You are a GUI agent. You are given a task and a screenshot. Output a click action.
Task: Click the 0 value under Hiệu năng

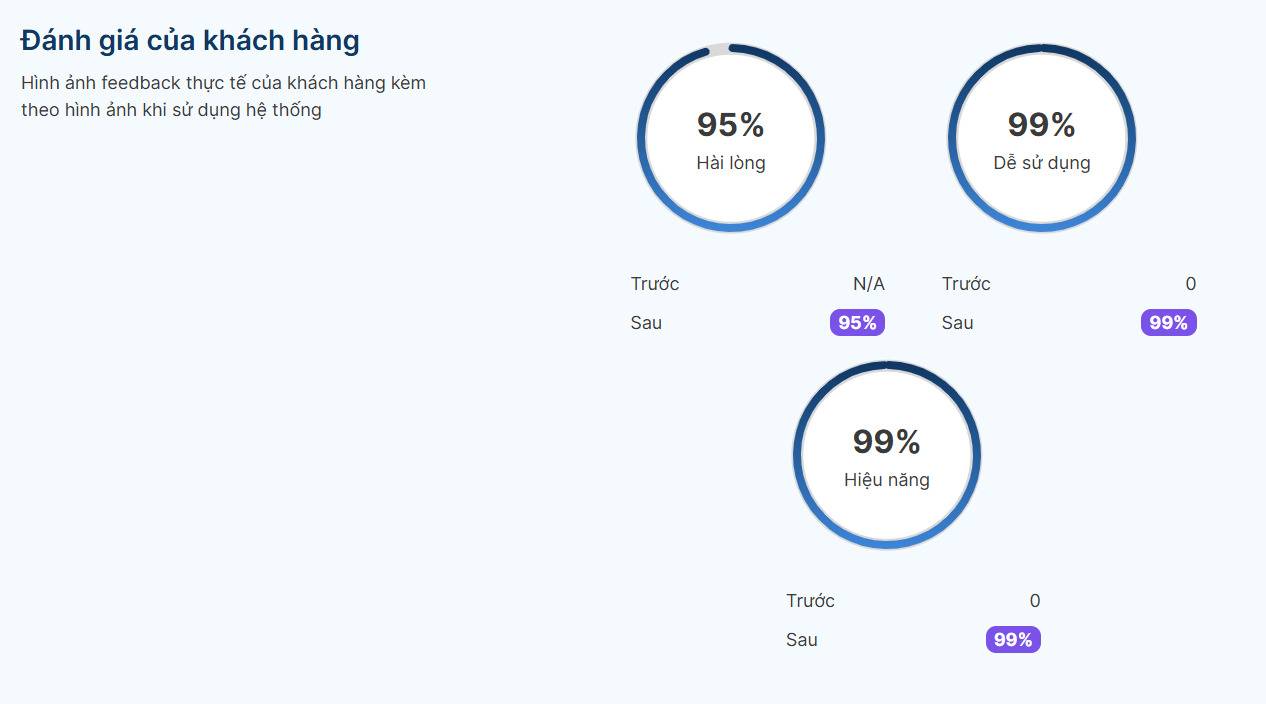point(1035,601)
